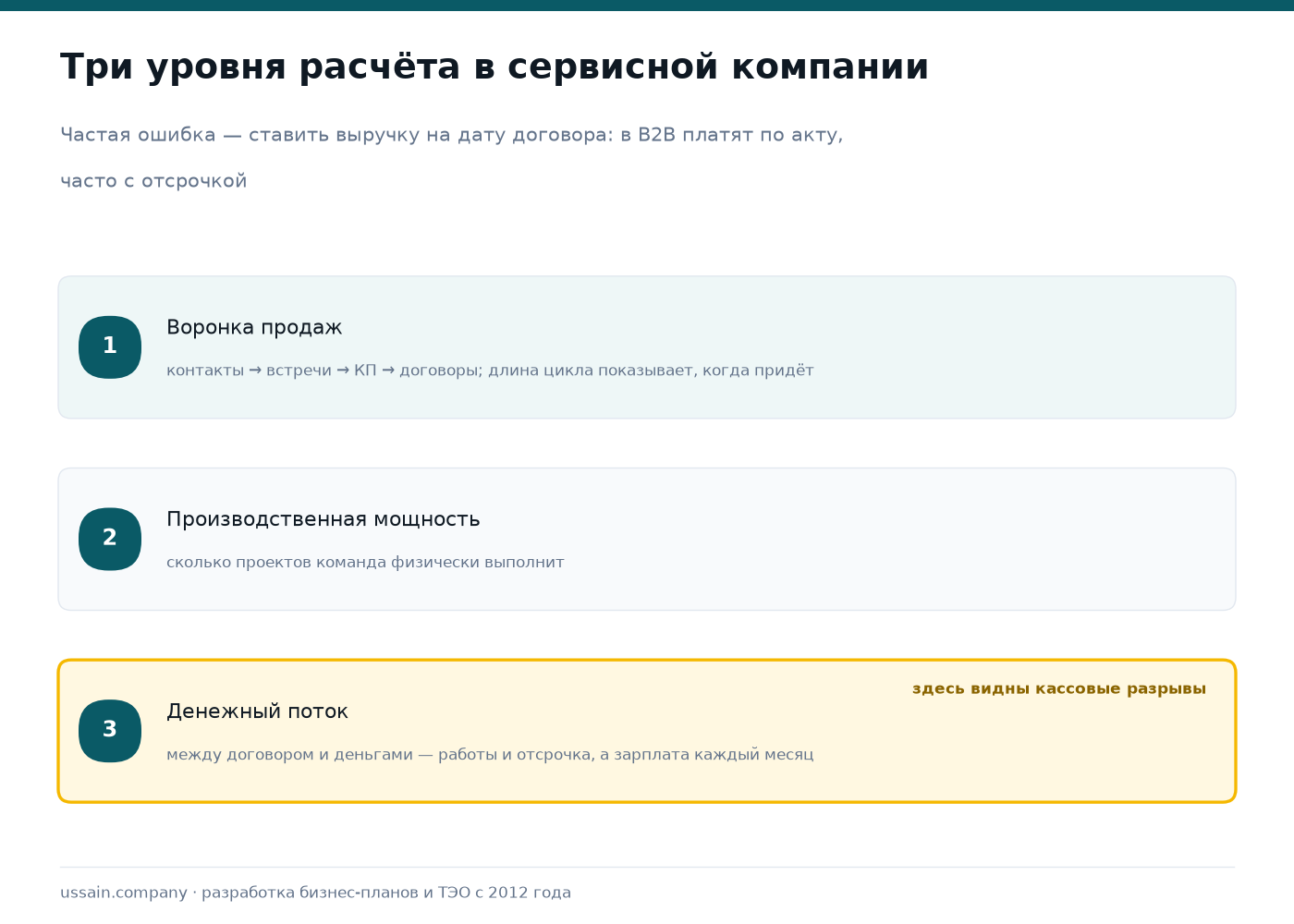1294x924 pixels.
Task: Click the description starting "контакты → встречи"
Action: [490, 371]
